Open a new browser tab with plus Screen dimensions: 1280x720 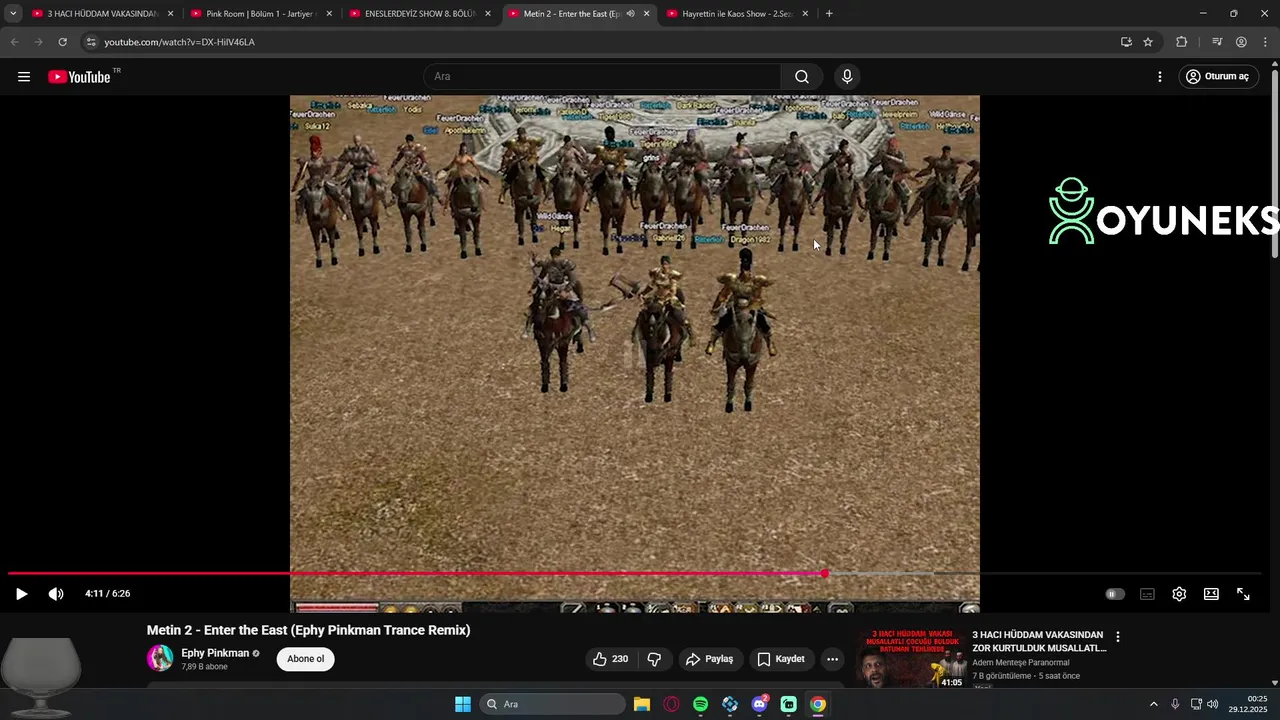[x=829, y=14]
